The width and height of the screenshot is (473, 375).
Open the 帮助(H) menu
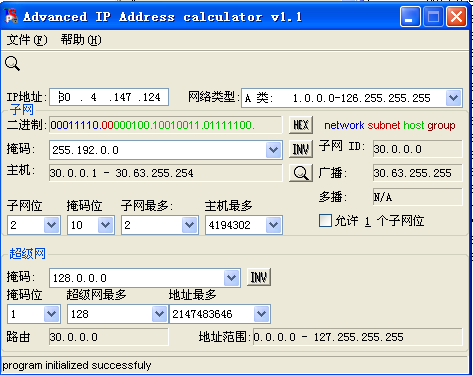[81, 40]
